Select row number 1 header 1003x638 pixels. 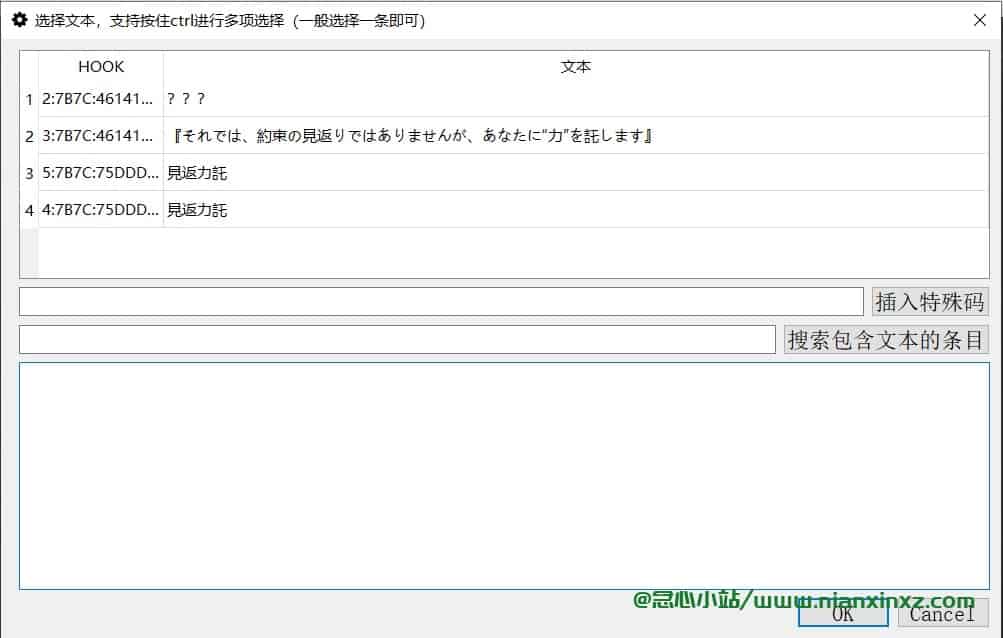pyautogui.click(x=29, y=99)
